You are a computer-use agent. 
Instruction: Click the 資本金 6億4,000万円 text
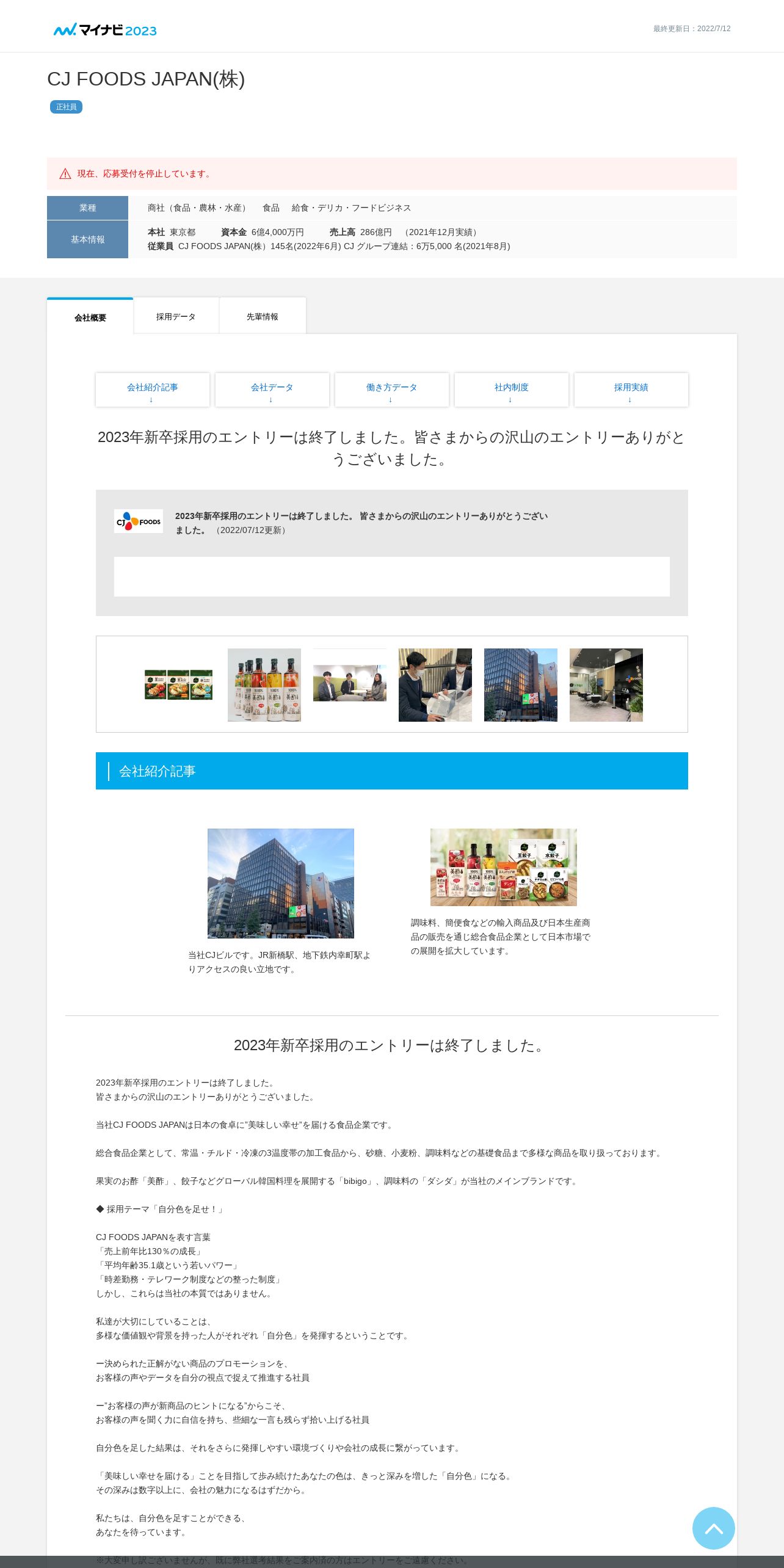[x=263, y=232]
